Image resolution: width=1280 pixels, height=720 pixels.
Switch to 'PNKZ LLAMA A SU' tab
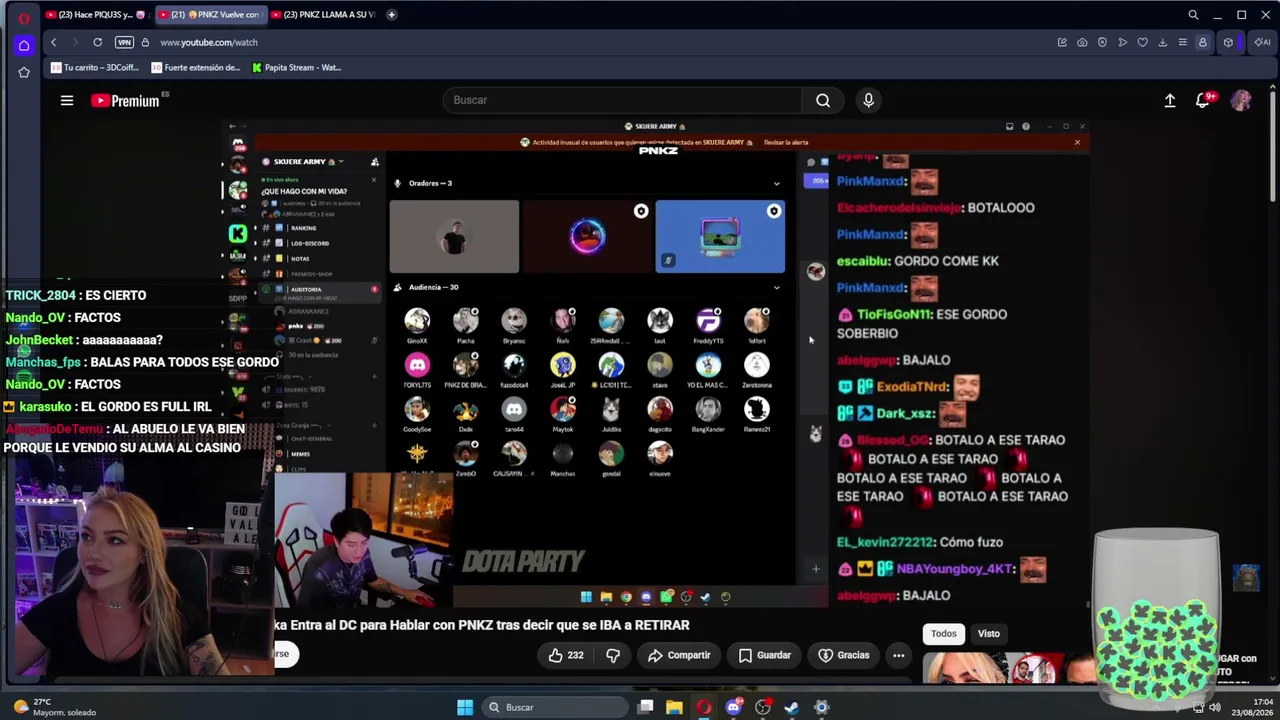coord(322,15)
